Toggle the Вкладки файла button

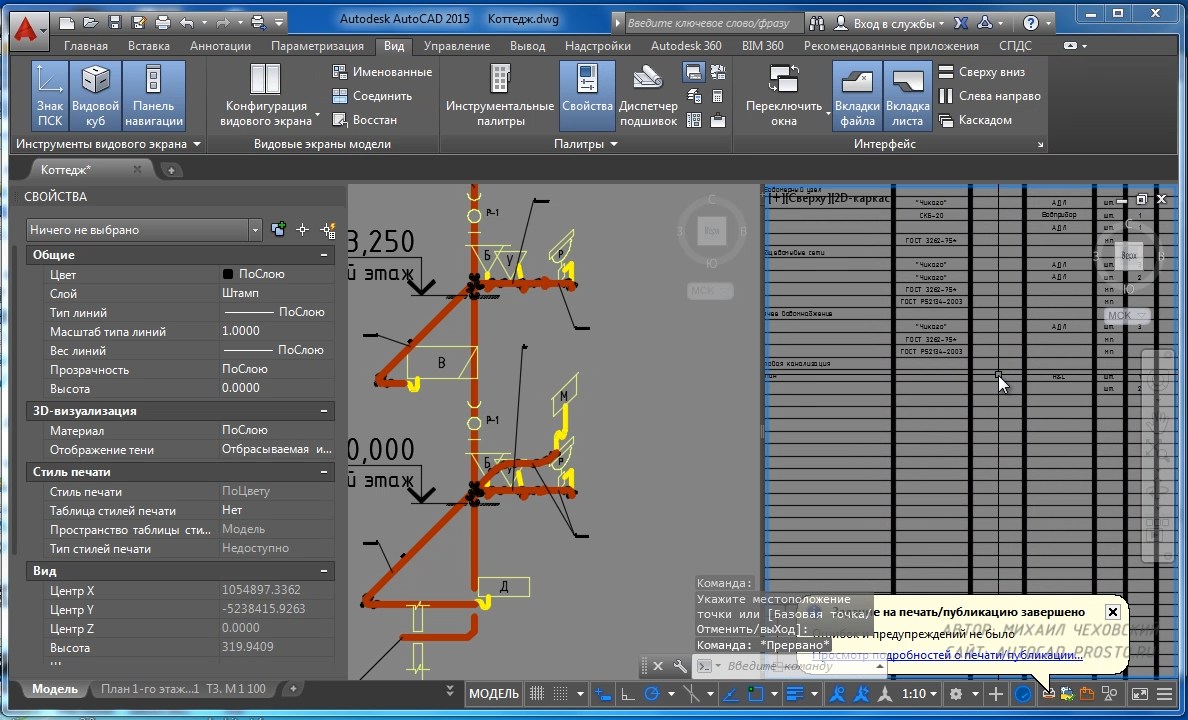[x=857, y=96]
